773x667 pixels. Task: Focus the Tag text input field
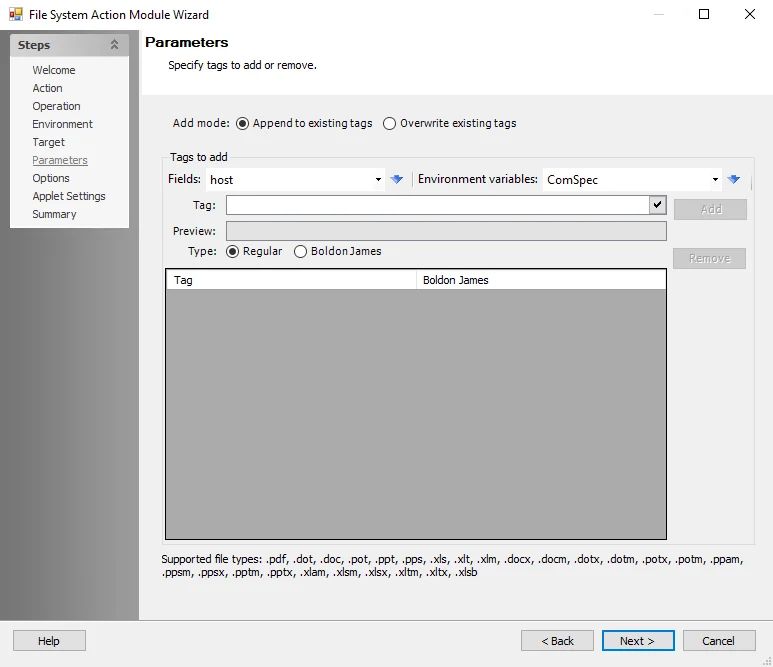pyautogui.click(x=438, y=205)
